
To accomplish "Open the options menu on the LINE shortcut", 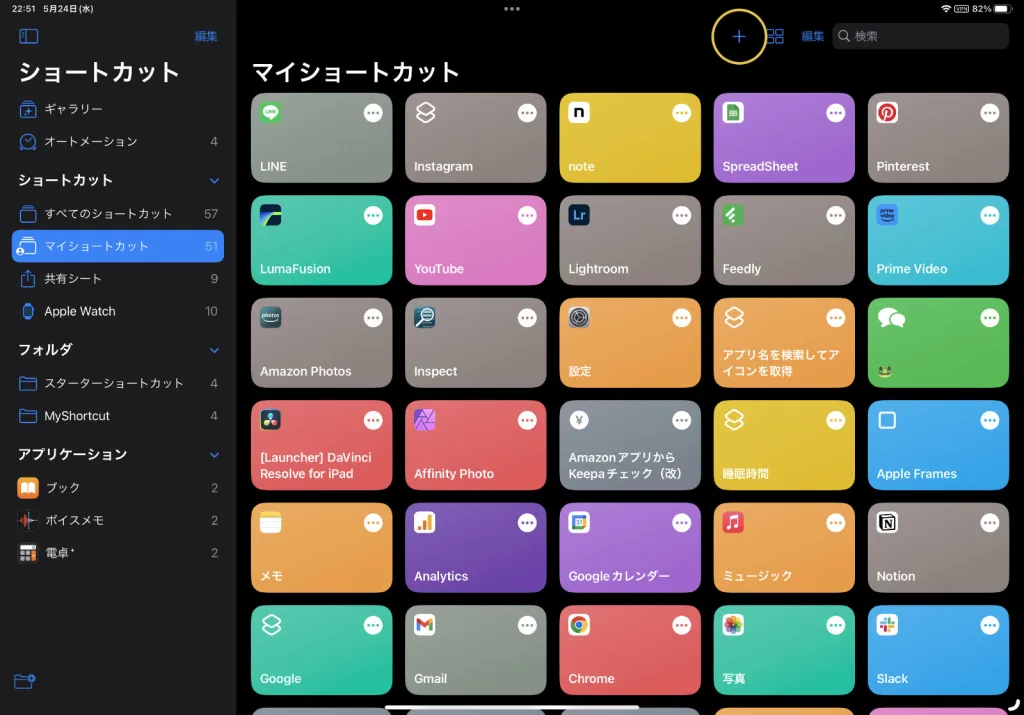I will point(373,113).
